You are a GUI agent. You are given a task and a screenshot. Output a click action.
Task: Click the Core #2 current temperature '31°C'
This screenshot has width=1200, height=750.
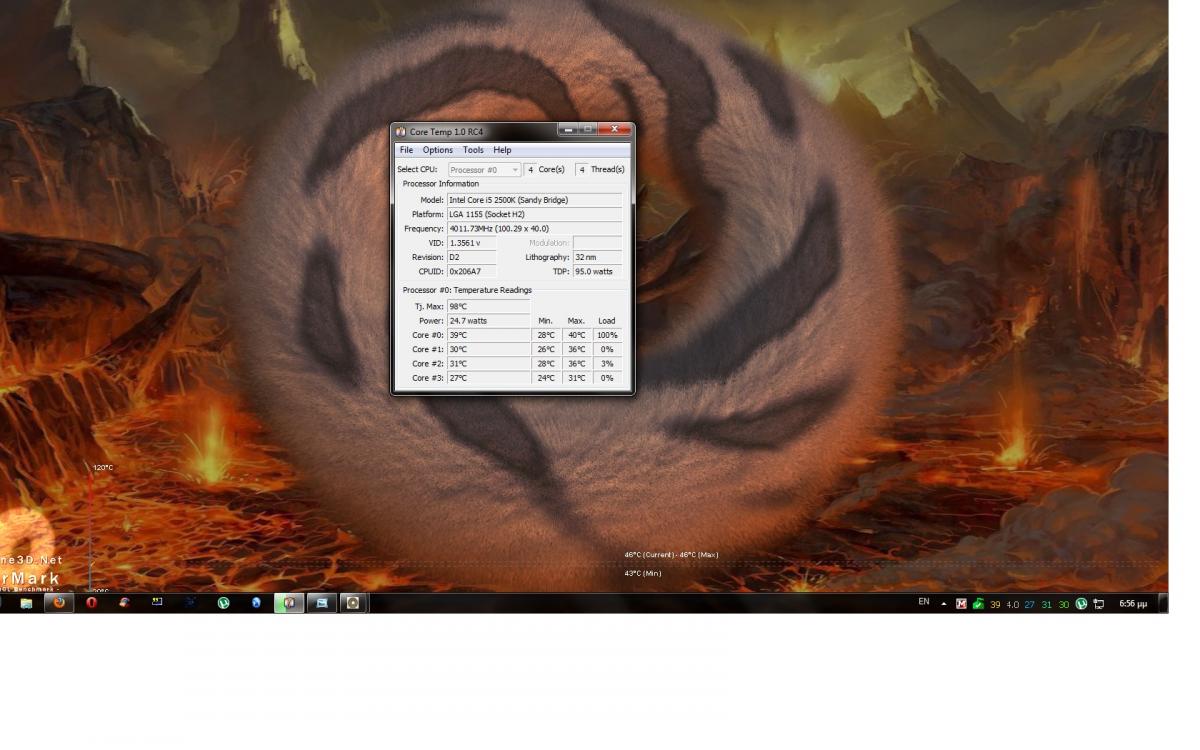(488, 364)
